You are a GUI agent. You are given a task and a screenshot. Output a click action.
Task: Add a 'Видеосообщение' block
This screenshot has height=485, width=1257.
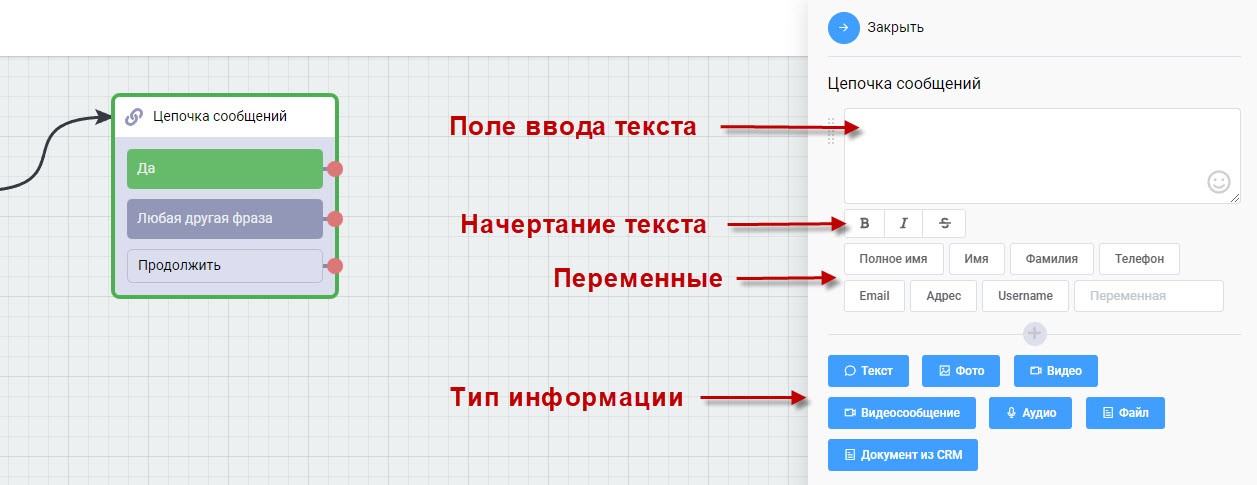coord(901,413)
